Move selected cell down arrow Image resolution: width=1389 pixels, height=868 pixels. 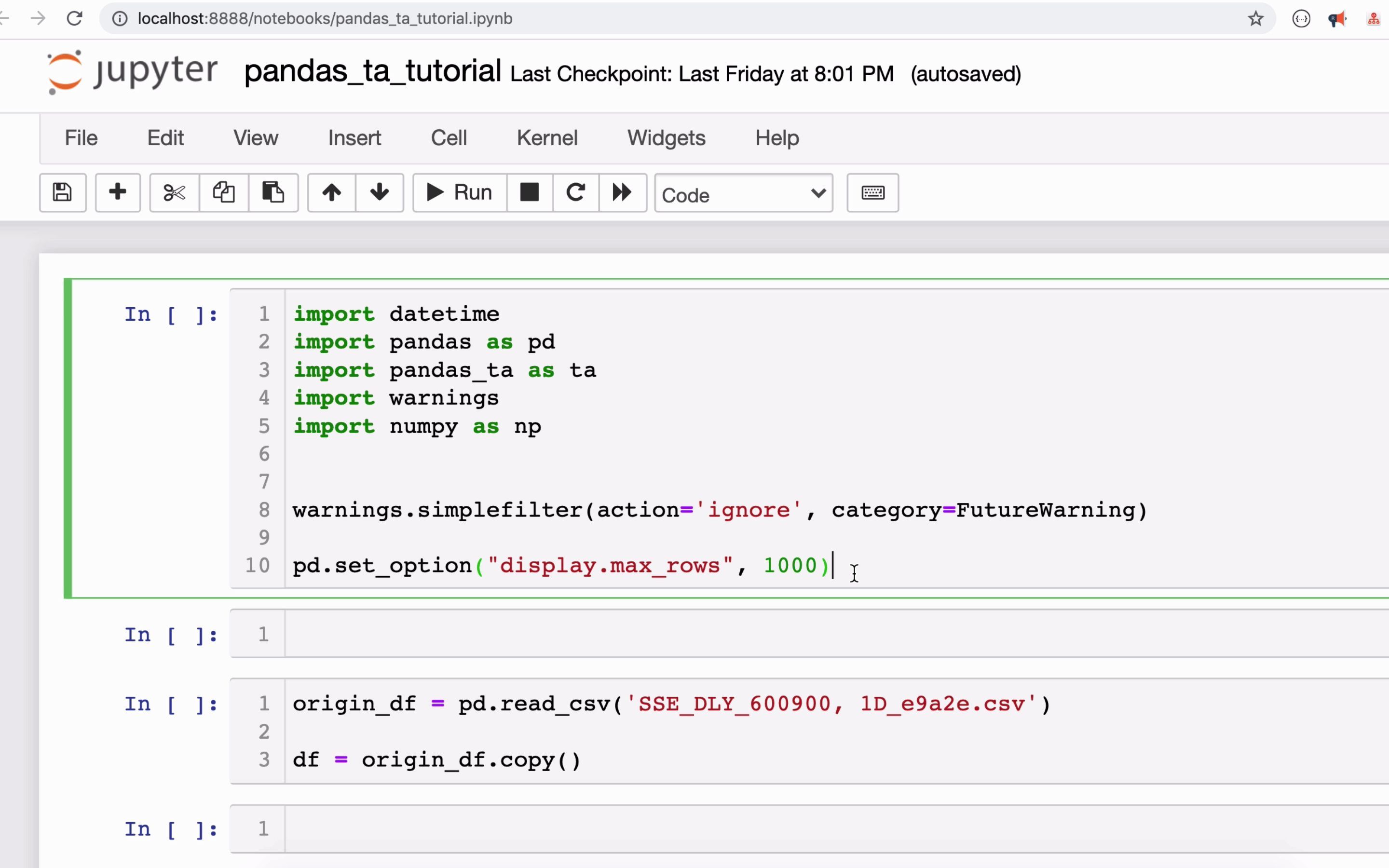pos(380,192)
